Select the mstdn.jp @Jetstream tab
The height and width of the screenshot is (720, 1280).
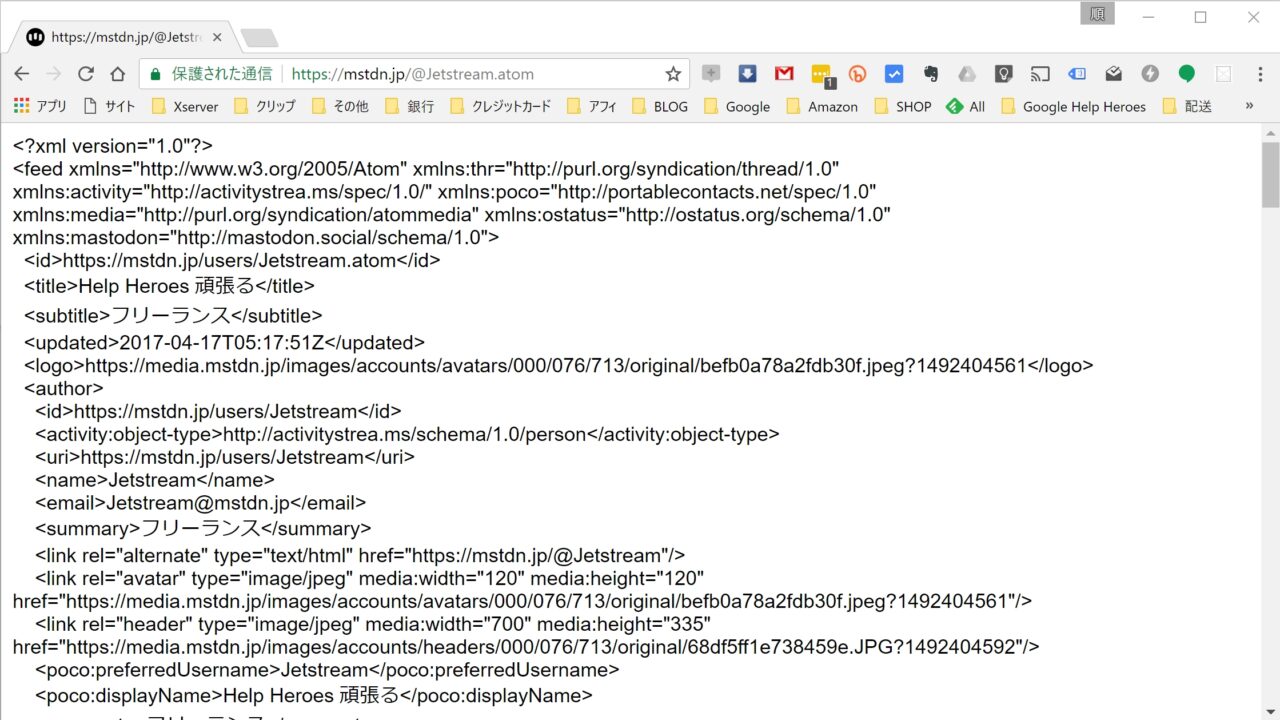pos(120,37)
